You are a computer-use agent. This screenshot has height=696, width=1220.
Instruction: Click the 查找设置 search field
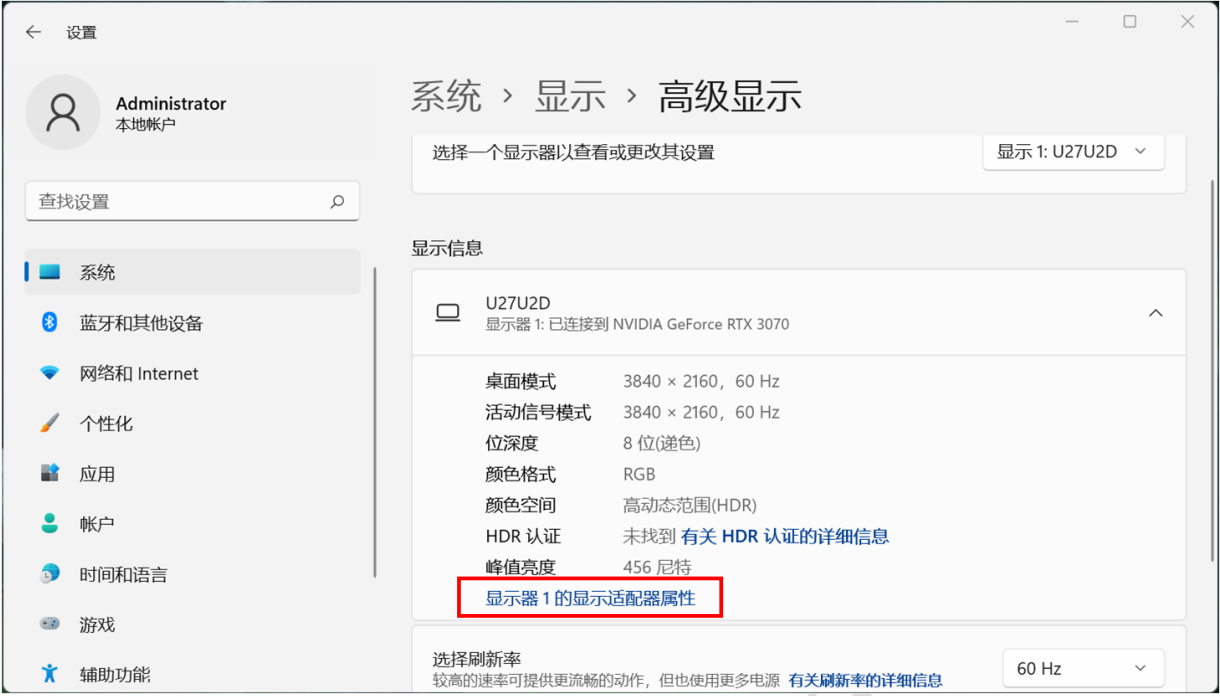180,201
